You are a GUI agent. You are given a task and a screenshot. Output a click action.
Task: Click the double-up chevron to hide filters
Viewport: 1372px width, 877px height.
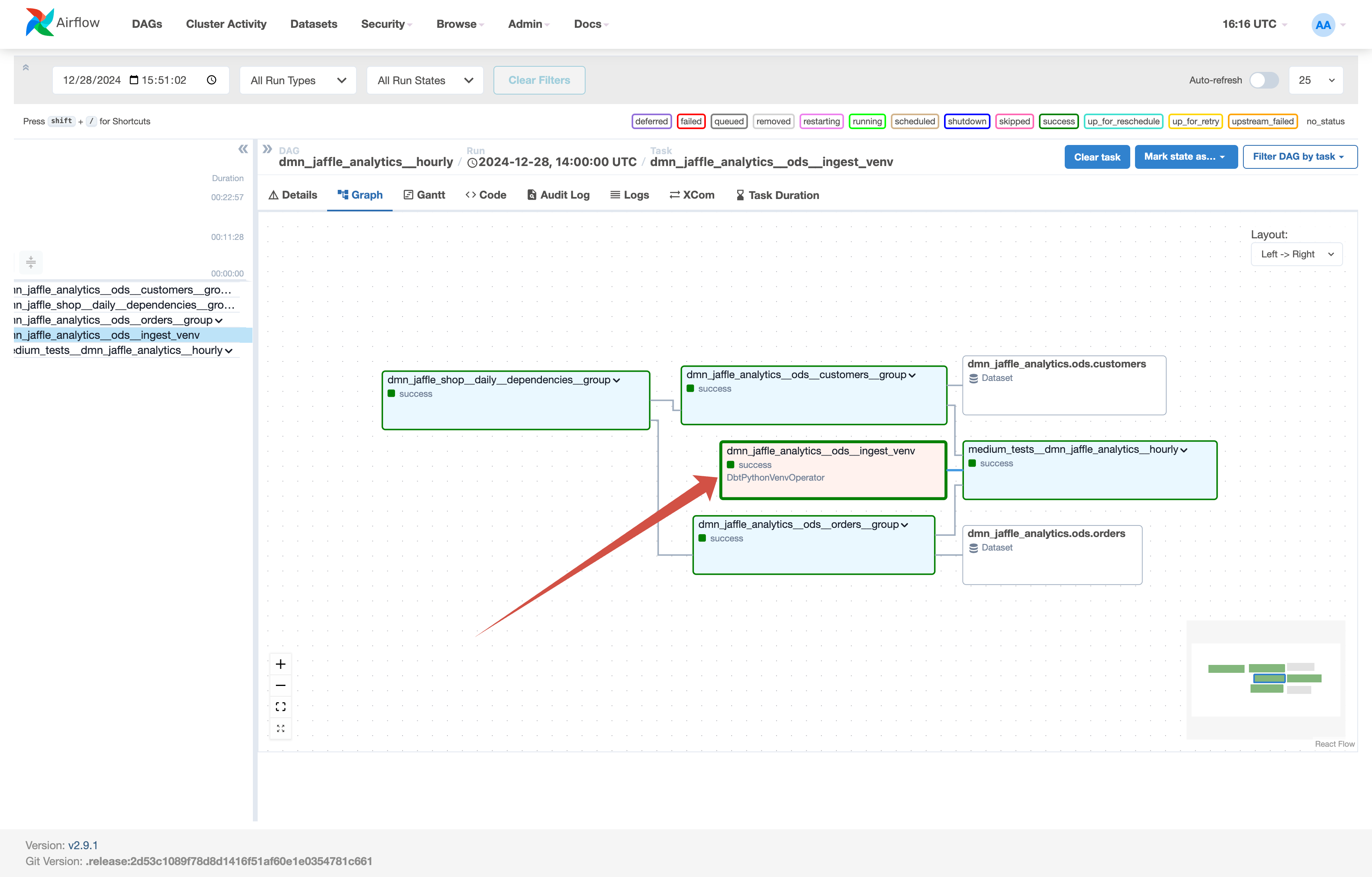tap(26, 68)
